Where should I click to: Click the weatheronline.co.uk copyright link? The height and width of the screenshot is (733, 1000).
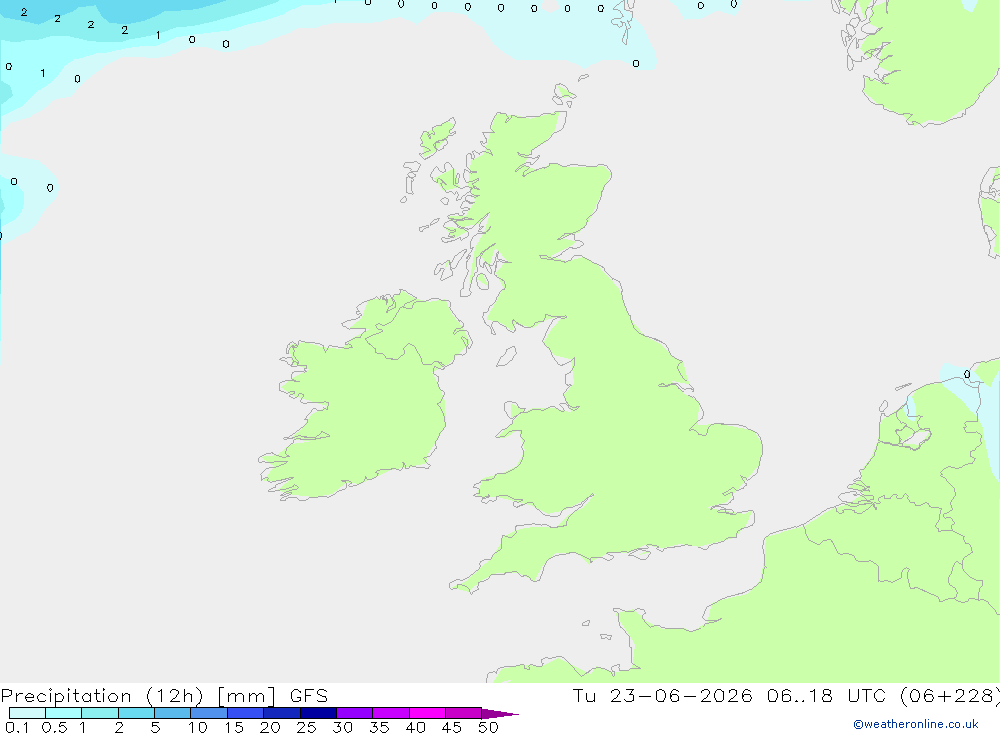[x=915, y=724]
